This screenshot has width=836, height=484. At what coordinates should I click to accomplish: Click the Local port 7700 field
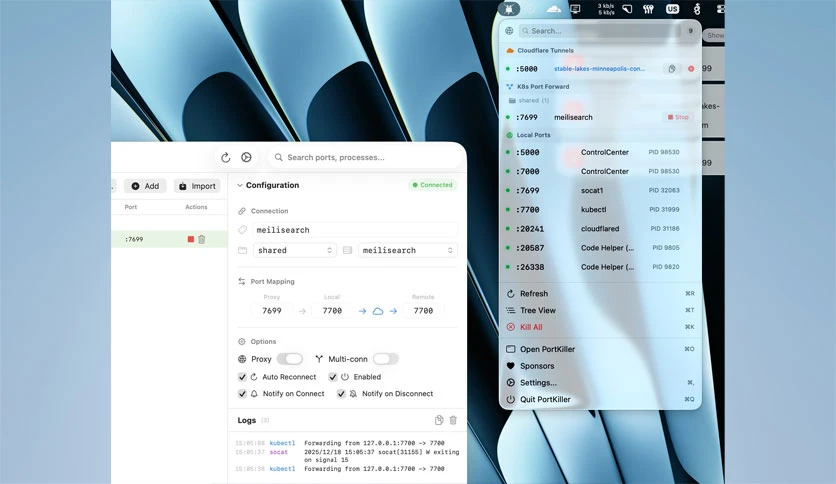(332, 311)
